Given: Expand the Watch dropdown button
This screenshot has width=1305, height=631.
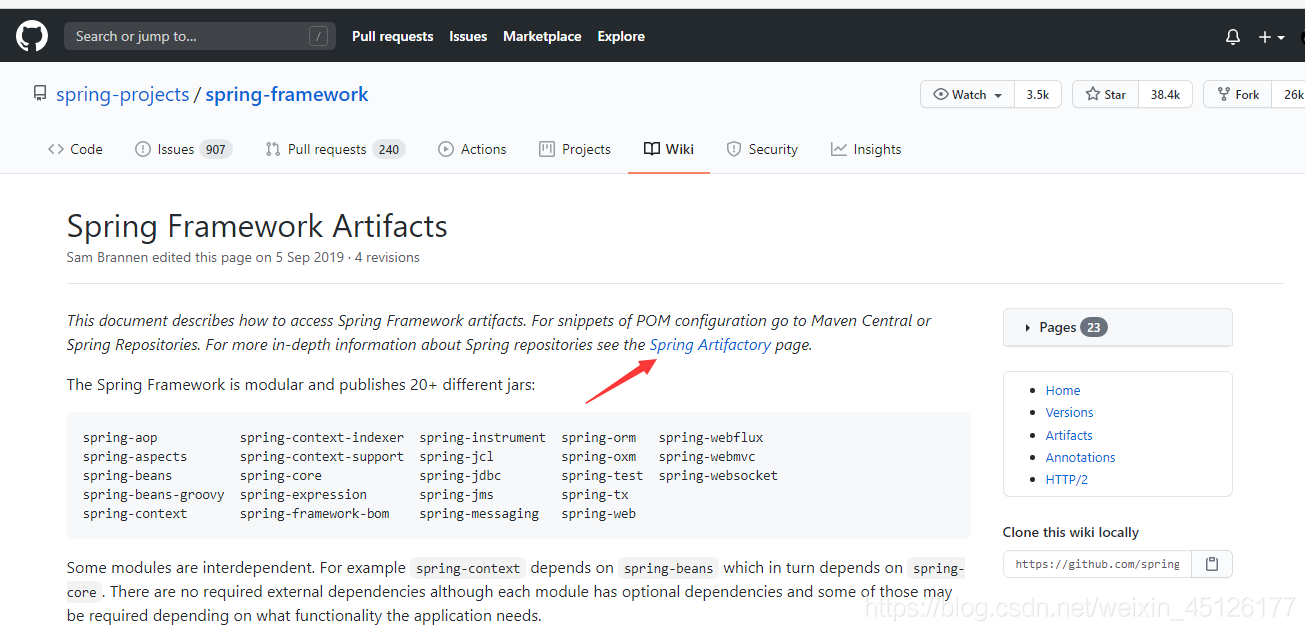Looking at the screenshot, I should [967, 94].
